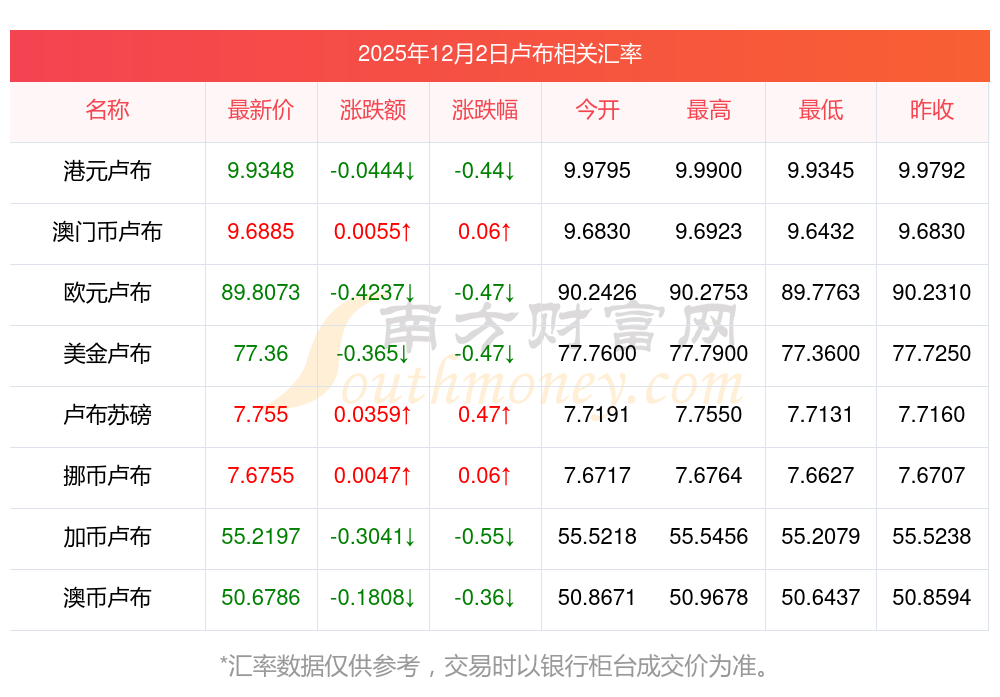
Task: Click 挪币卢布 previous close 7.6707
Action: [932, 476]
